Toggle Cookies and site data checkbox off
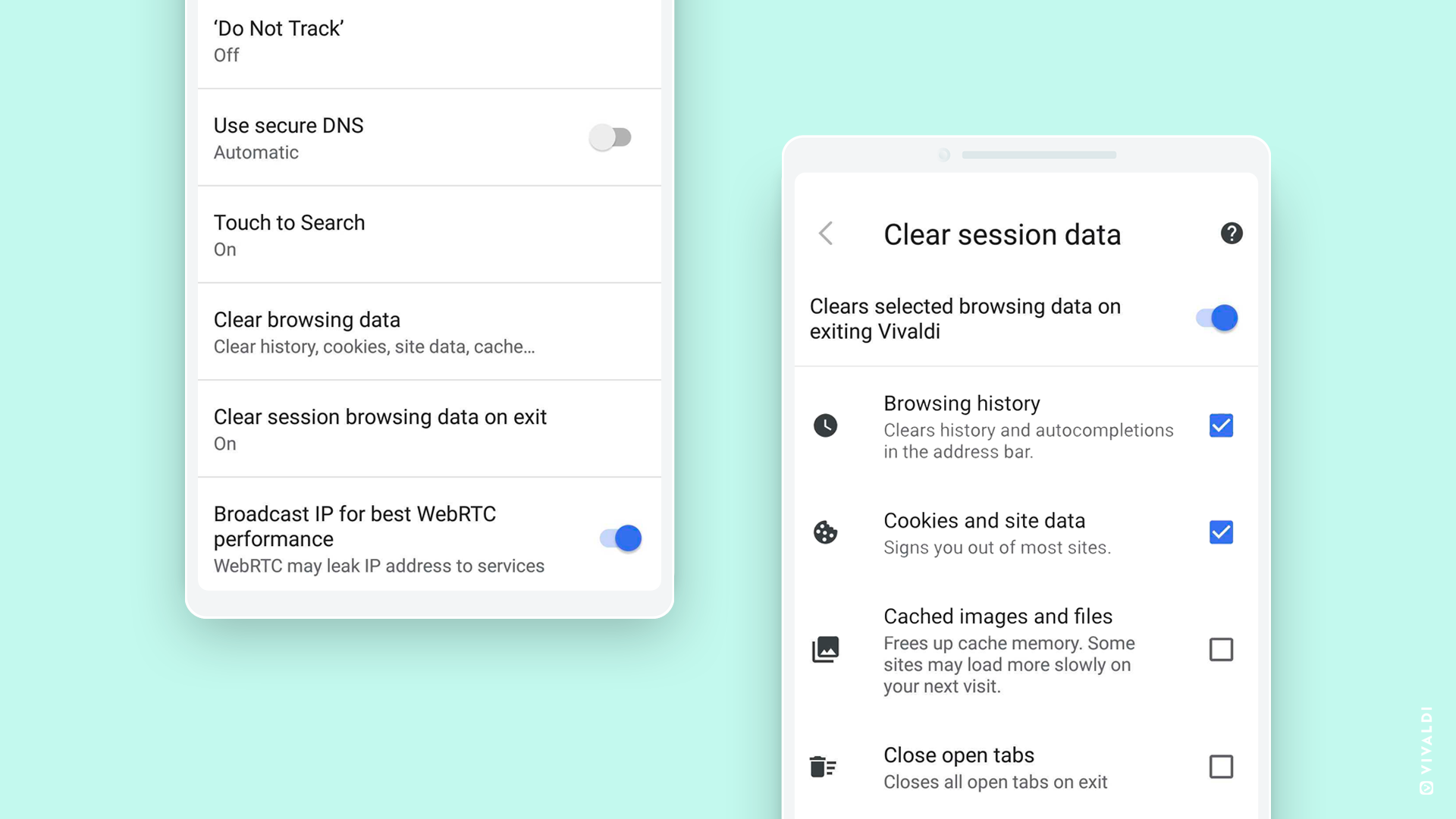 [1221, 531]
